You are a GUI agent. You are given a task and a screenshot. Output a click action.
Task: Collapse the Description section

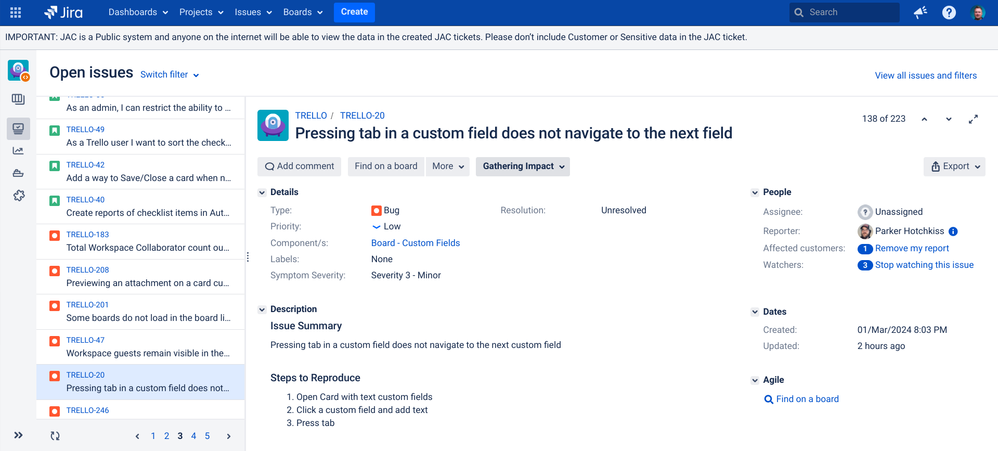pos(262,309)
